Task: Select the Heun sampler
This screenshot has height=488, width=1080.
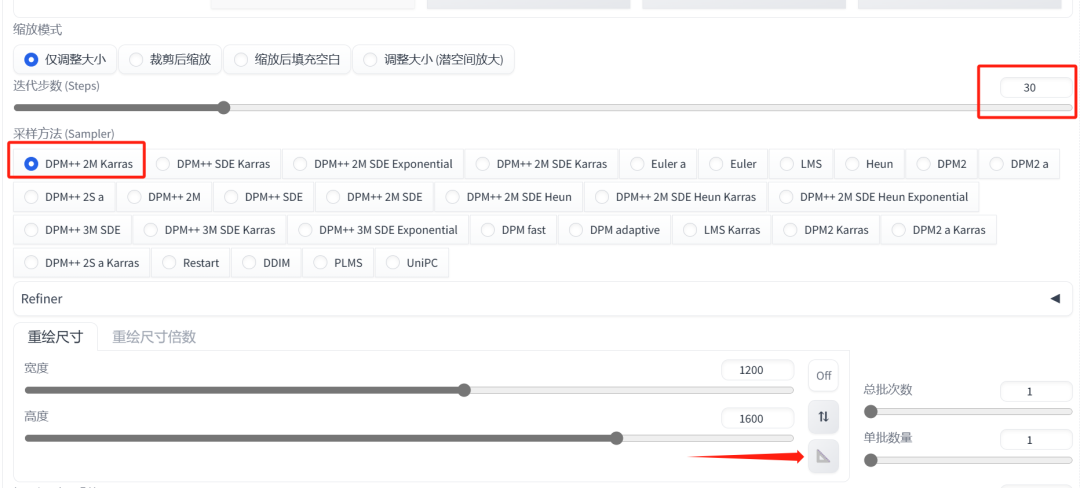Action: [x=869, y=164]
